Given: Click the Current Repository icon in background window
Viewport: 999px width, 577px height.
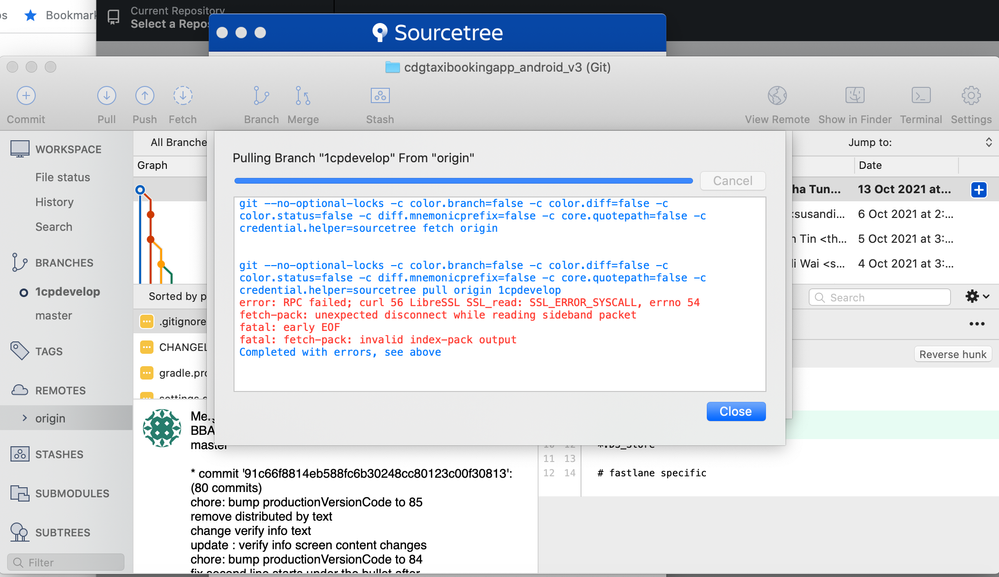Looking at the screenshot, I should point(113,17).
